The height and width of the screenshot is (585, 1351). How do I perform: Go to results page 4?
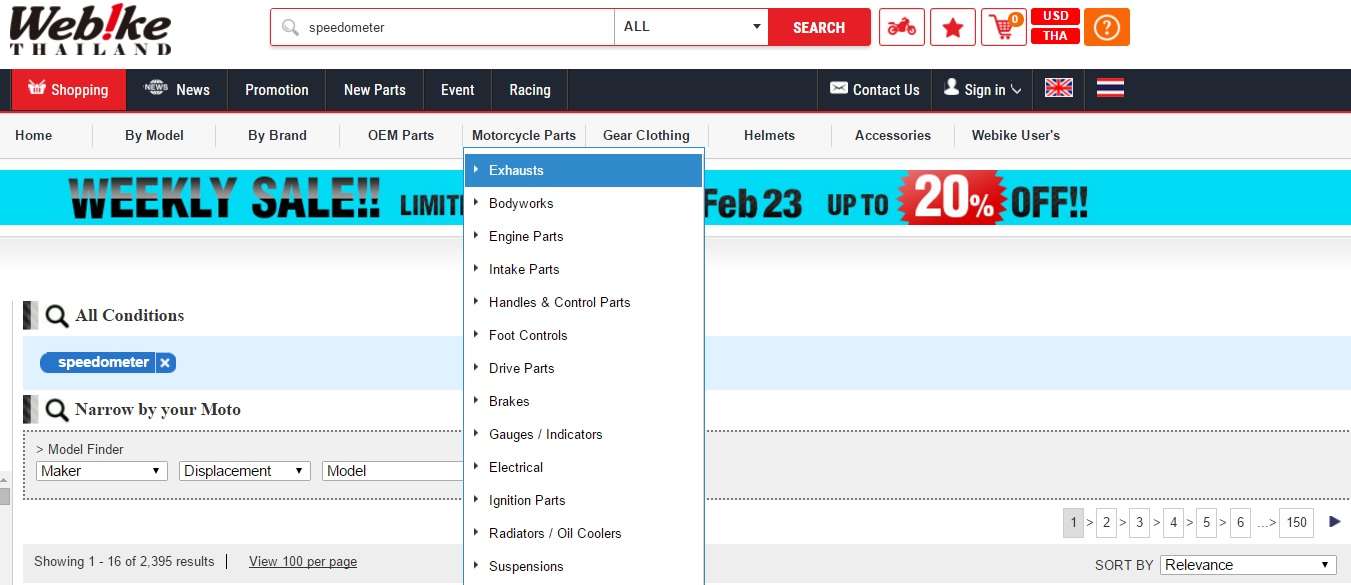[x=1173, y=522]
